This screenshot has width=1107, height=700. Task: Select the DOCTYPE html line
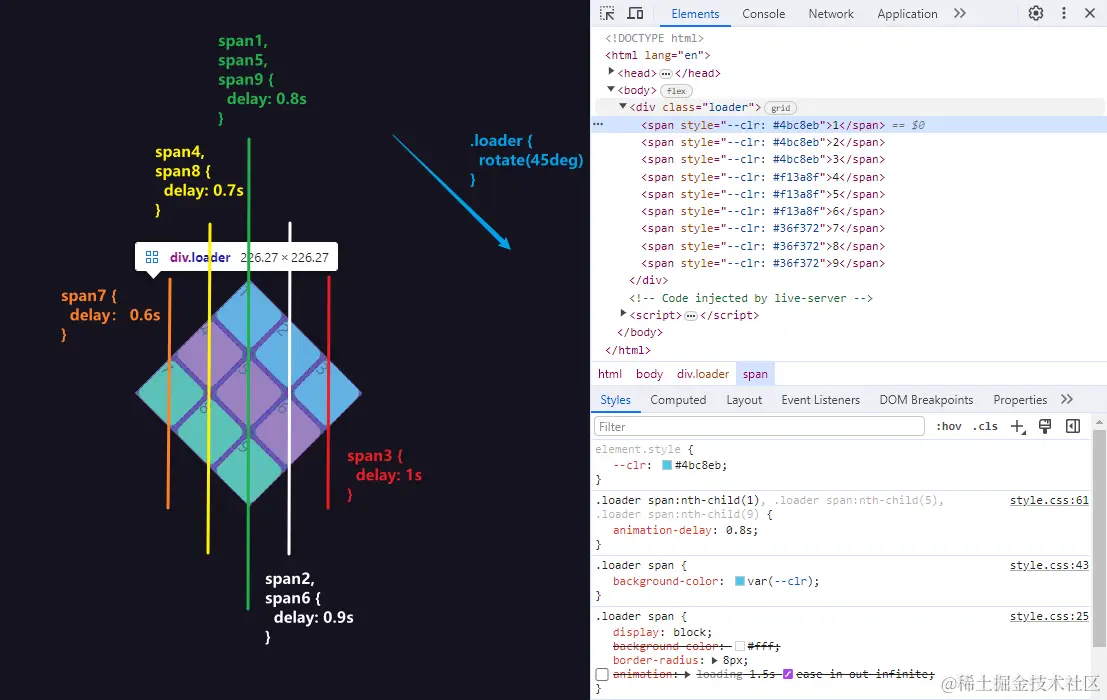pyautogui.click(x=654, y=38)
